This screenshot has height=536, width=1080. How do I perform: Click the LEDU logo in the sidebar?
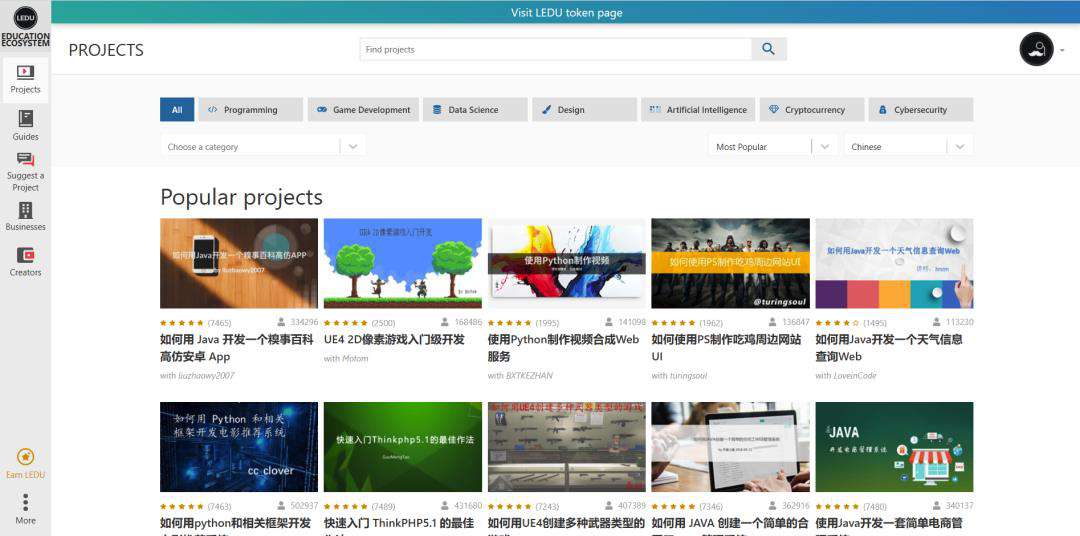pyautogui.click(x=25, y=18)
